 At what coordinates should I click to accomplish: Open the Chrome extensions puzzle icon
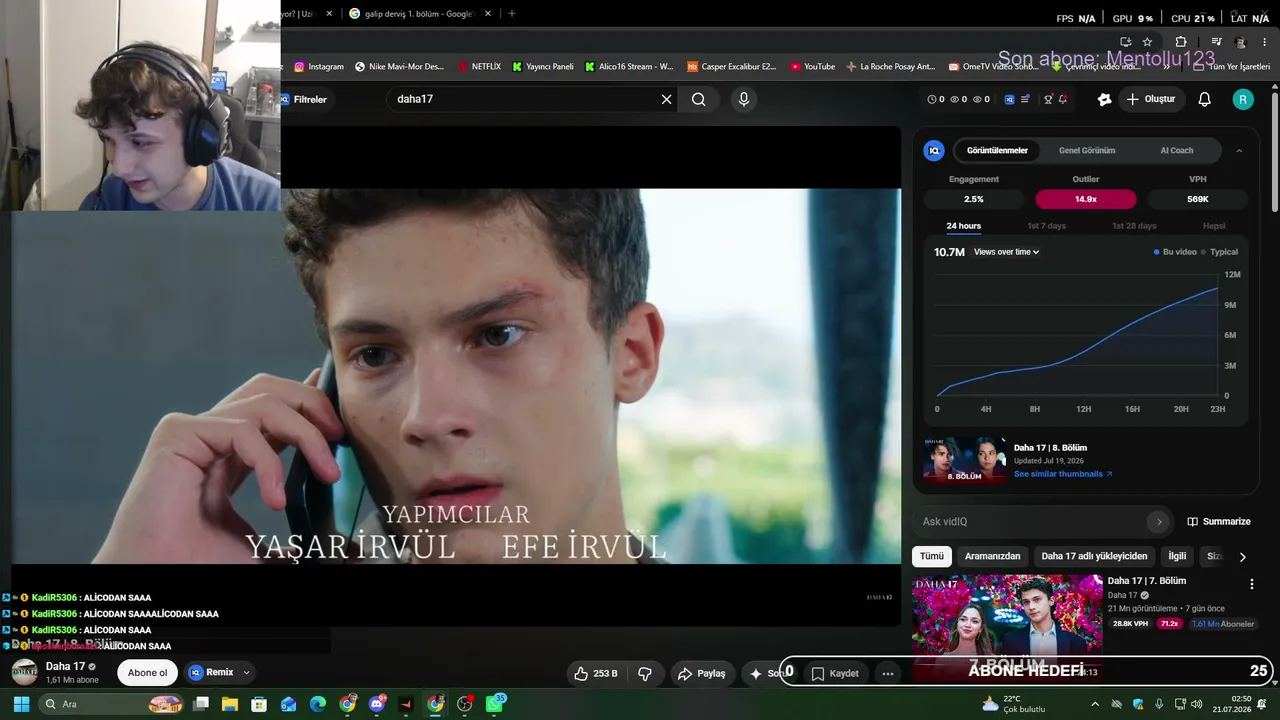(x=1181, y=42)
